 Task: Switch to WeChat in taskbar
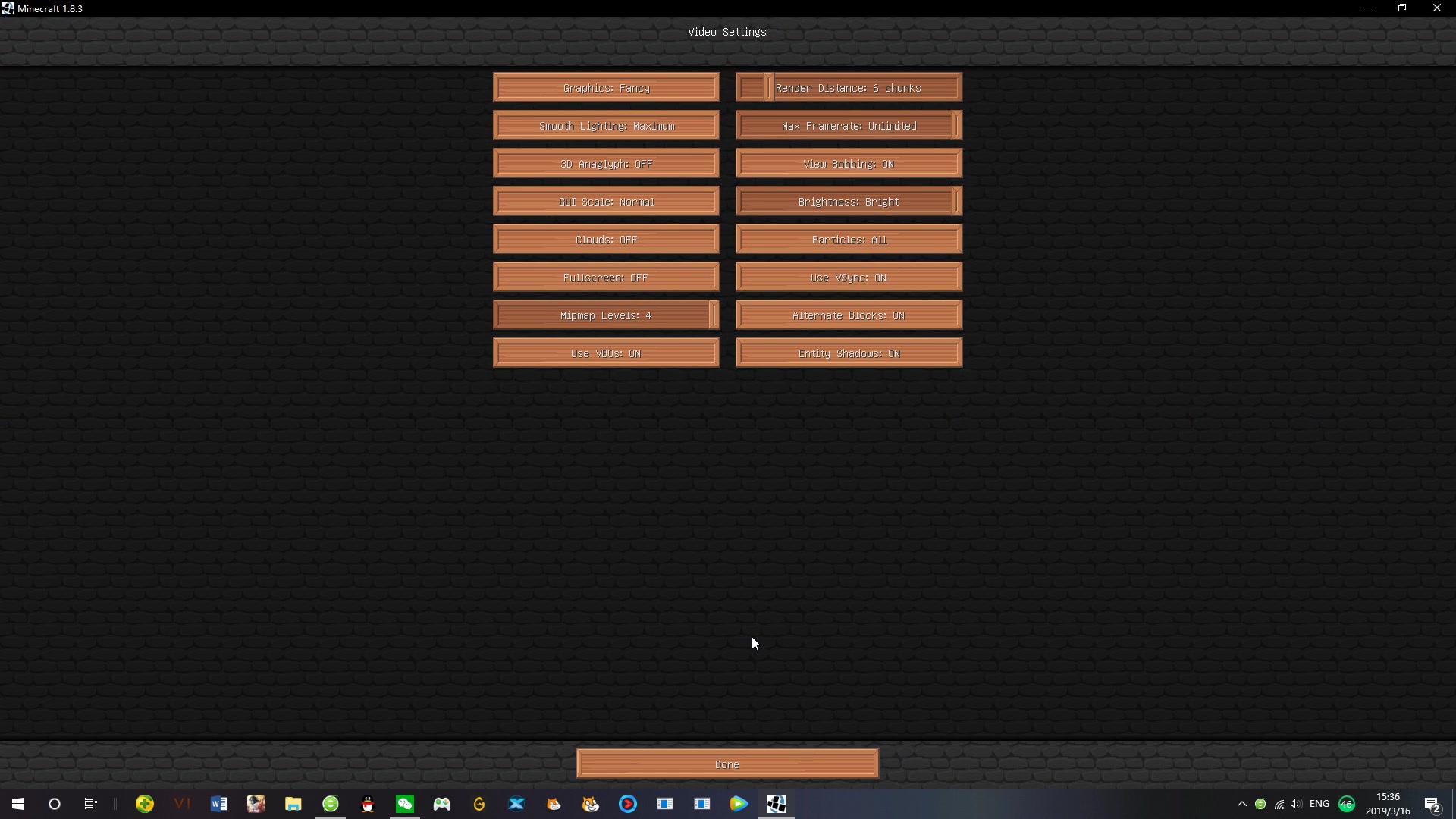pos(405,804)
